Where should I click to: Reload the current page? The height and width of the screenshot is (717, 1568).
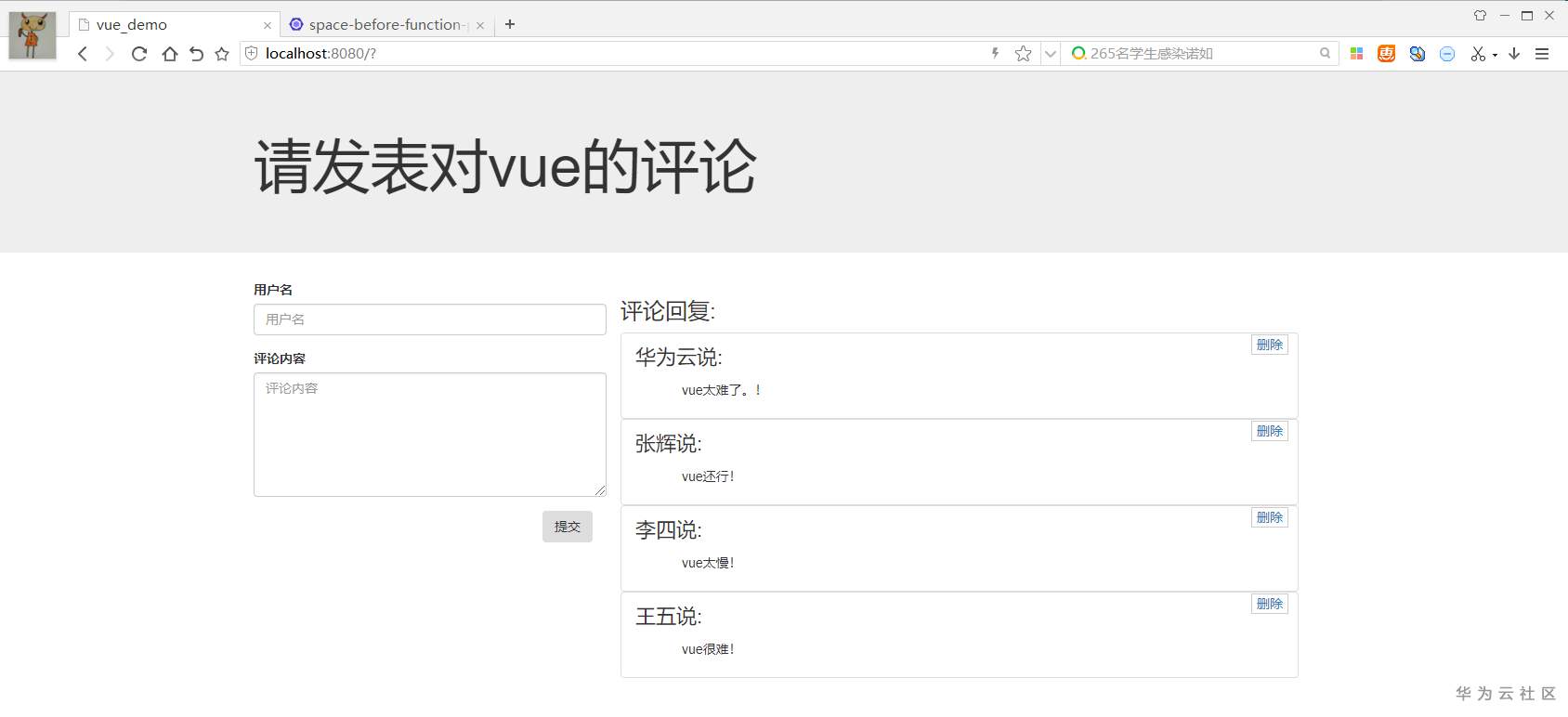coord(139,54)
